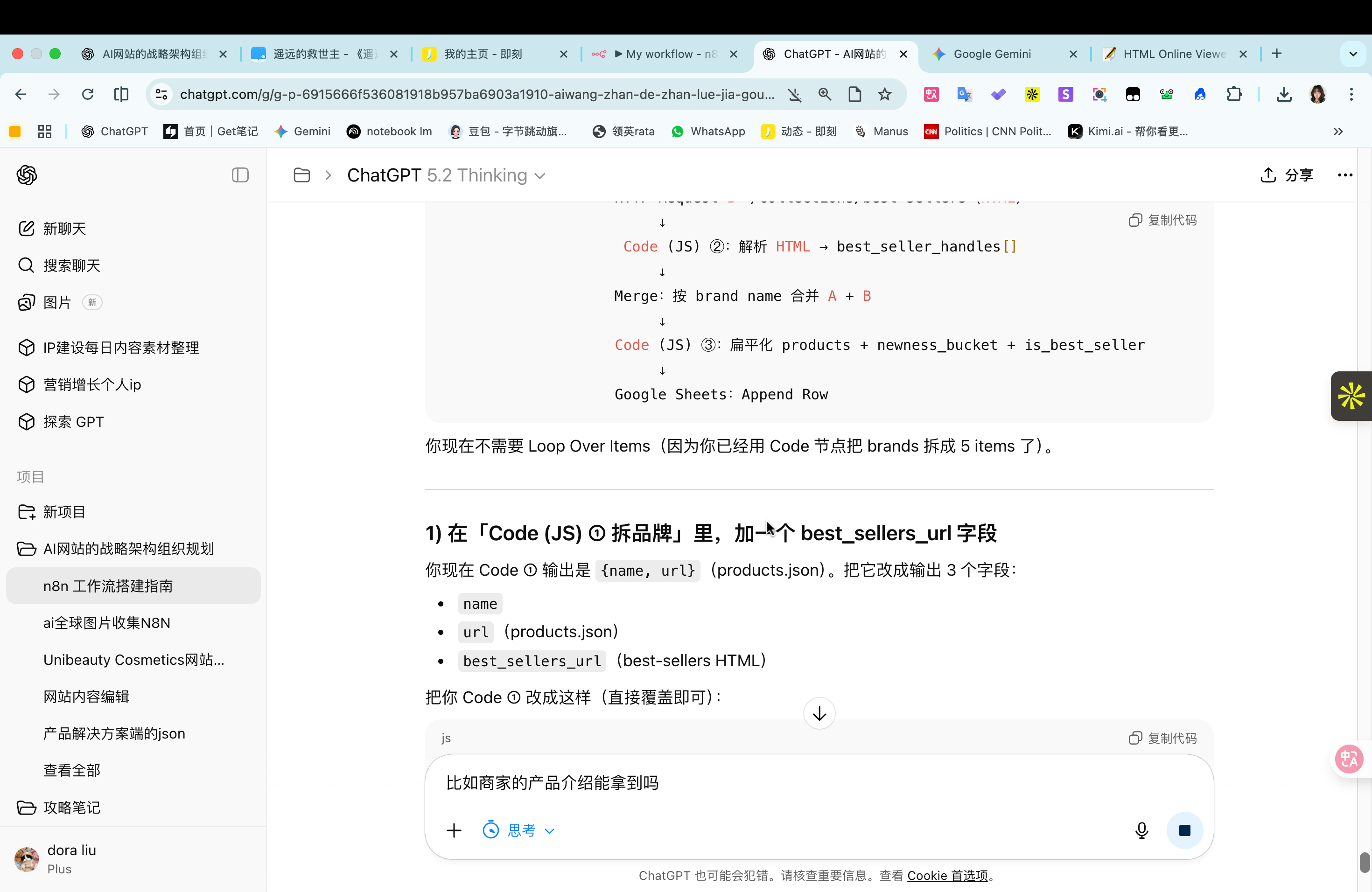This screenshot has width=1372, height=892.
Task: Open the new chat (新聊天) item
Action: [64, 229]
